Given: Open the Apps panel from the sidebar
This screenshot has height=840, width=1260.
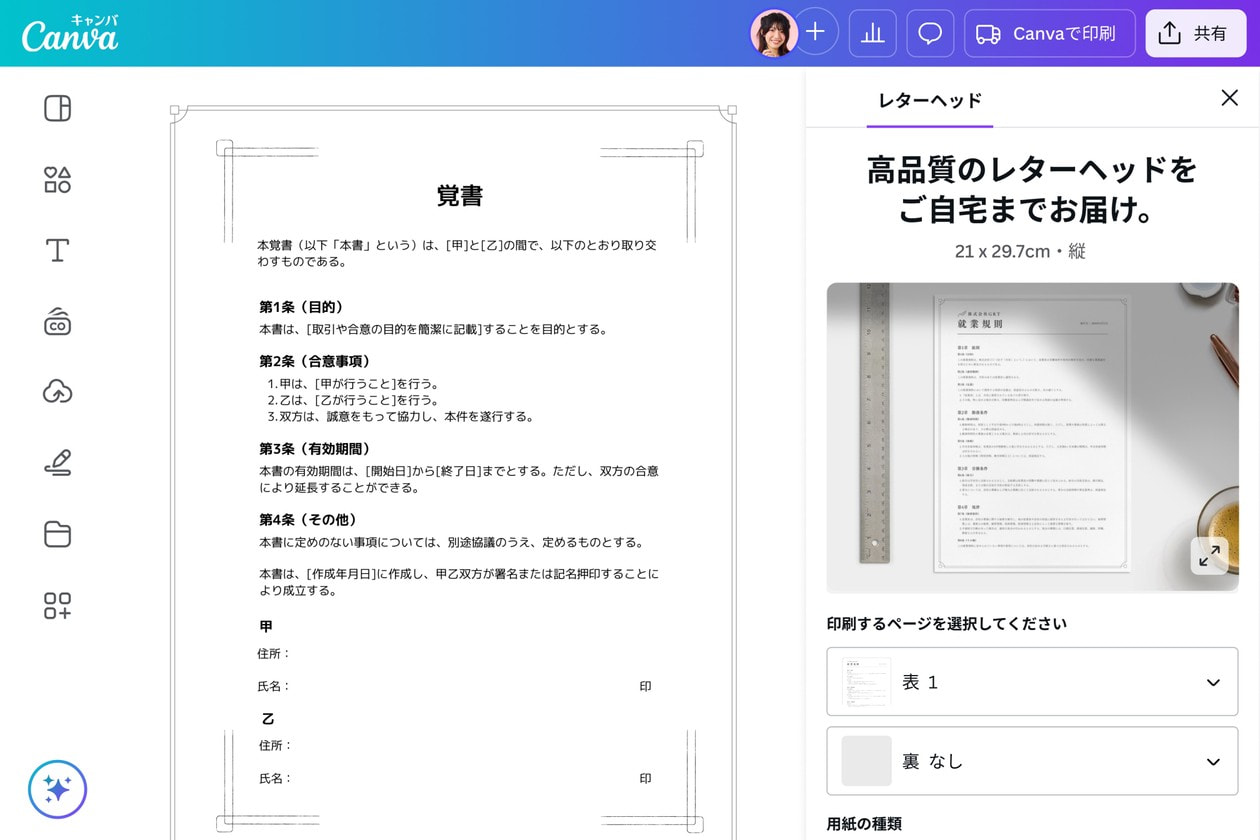Looking at the screenshot, I should coord(57,605).
